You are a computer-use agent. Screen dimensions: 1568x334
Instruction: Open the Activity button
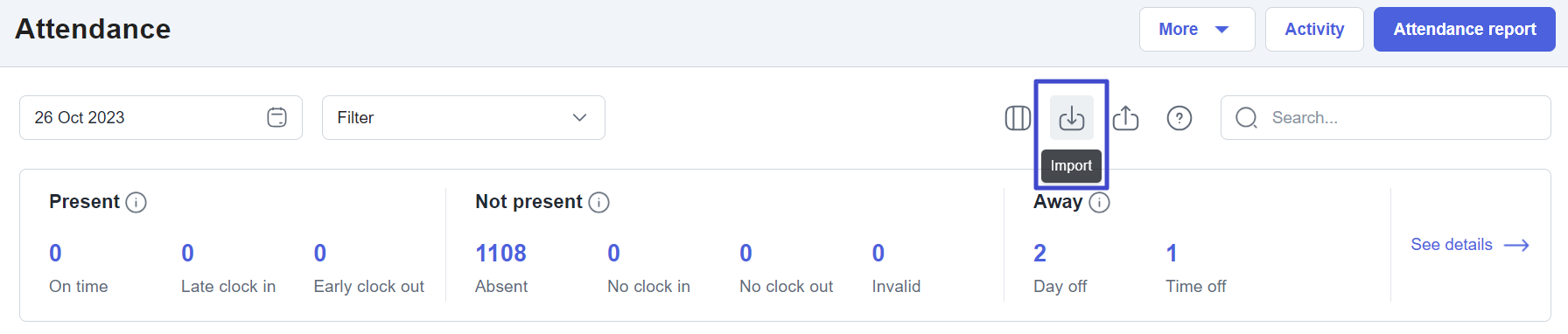(1314, 30)
